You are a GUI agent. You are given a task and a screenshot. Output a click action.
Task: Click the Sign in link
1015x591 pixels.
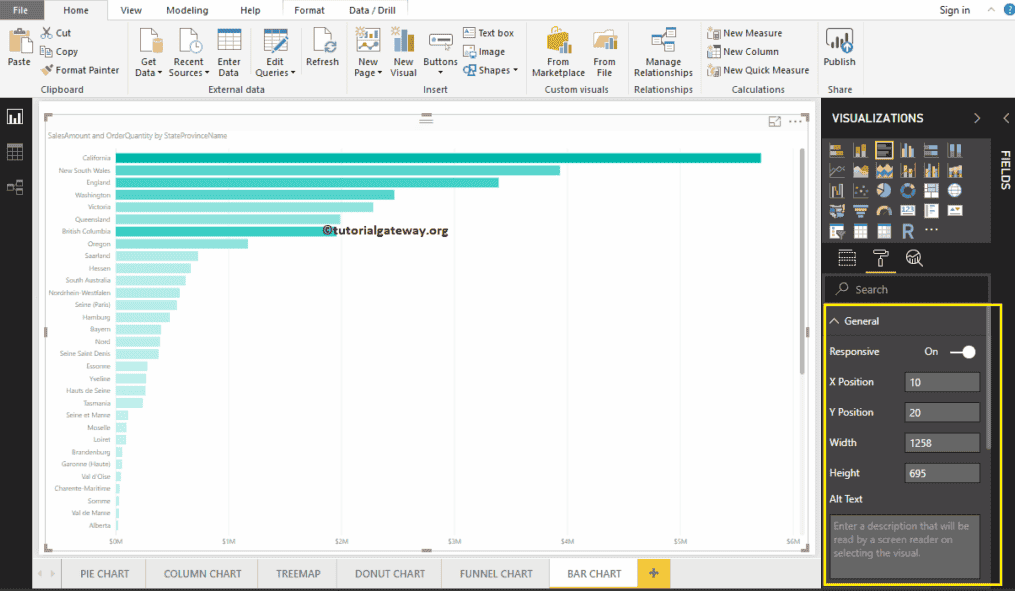coord(954,9)
